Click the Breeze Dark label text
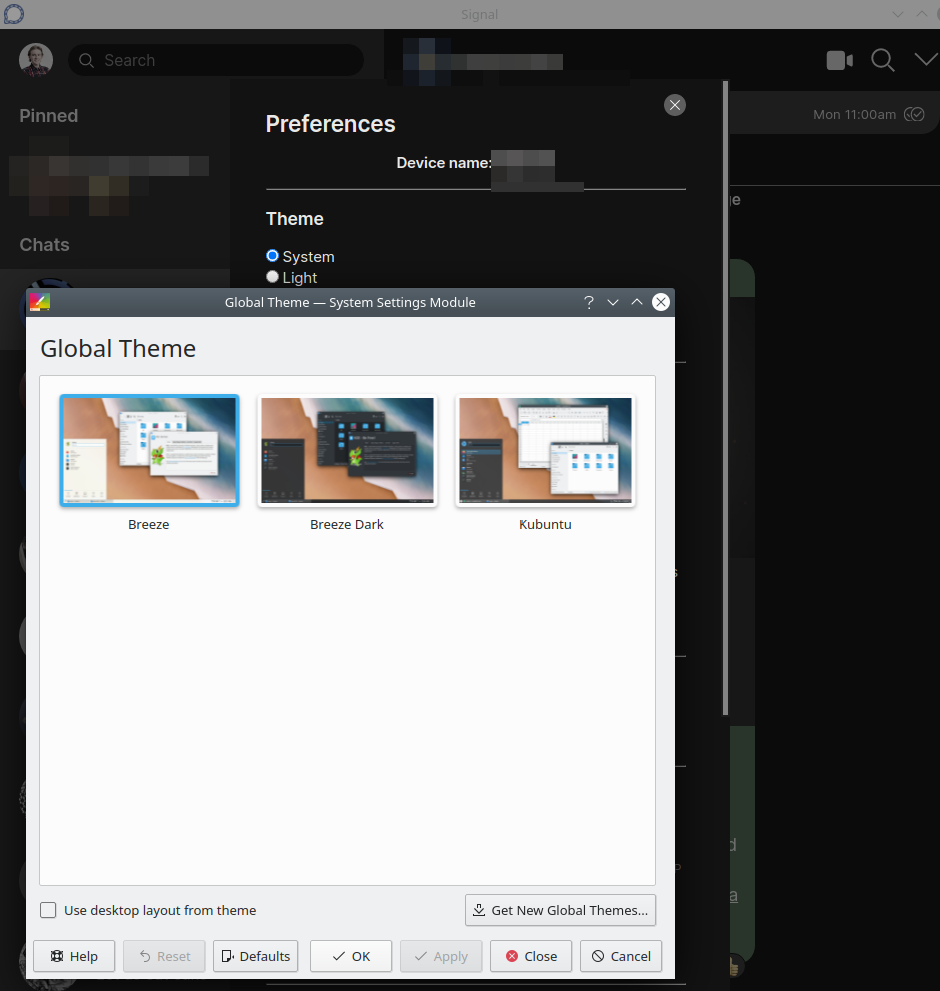This screenshot has height=991, width=940. click(346, 525)
